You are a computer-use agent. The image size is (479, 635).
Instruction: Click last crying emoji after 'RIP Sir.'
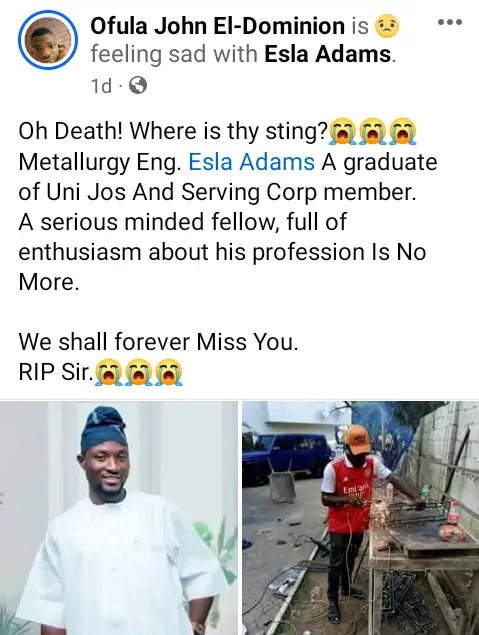[169, 372]
